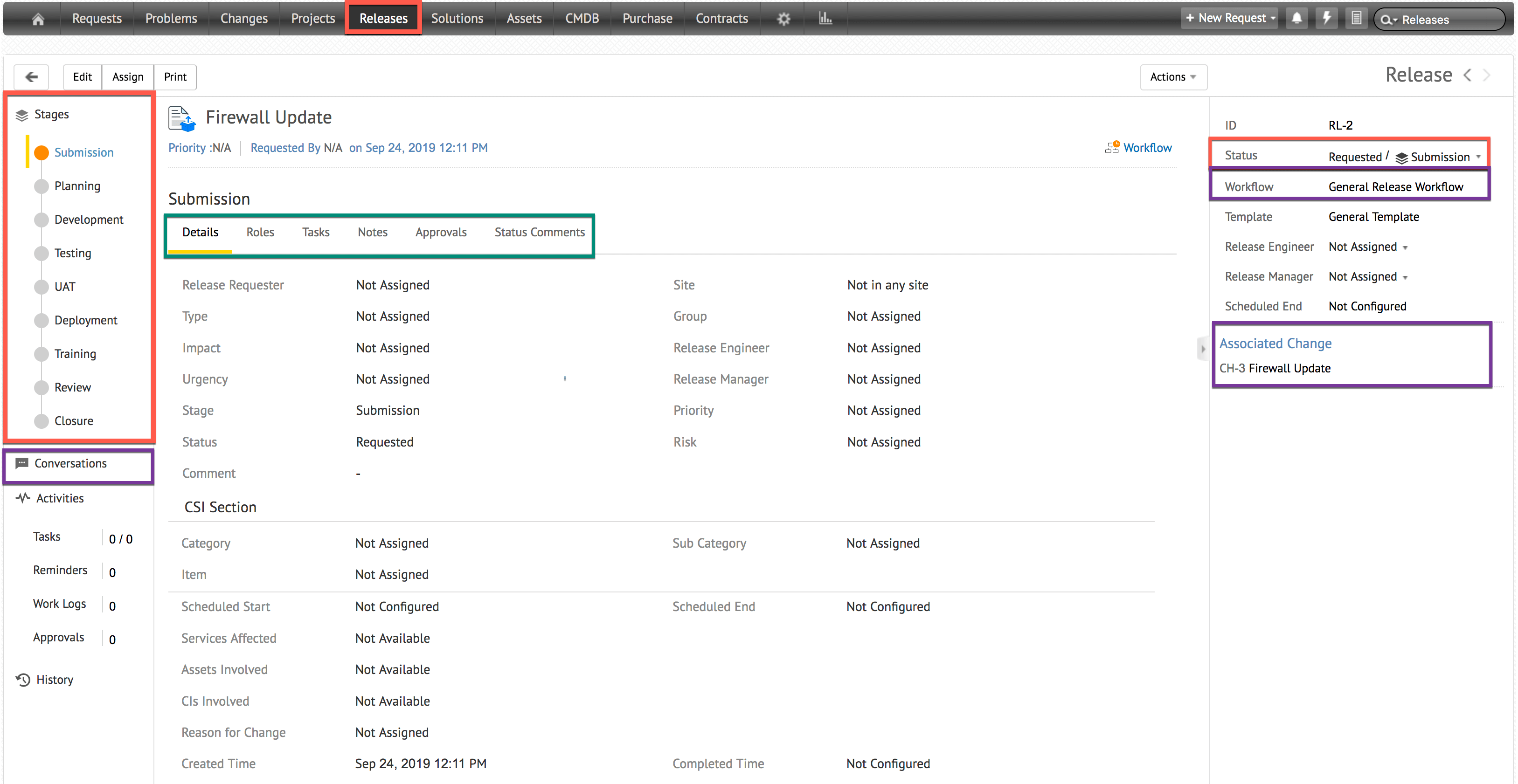Open the Workflow link
This screenshot has height=784, width=1518.
(1147, 148)
